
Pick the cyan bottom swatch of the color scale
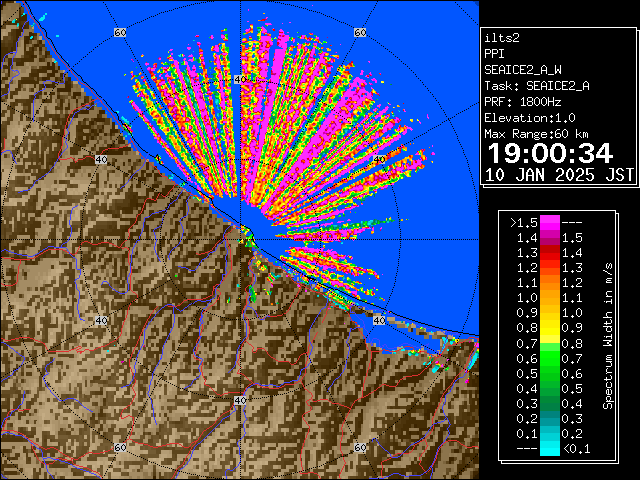pos(550,448)
